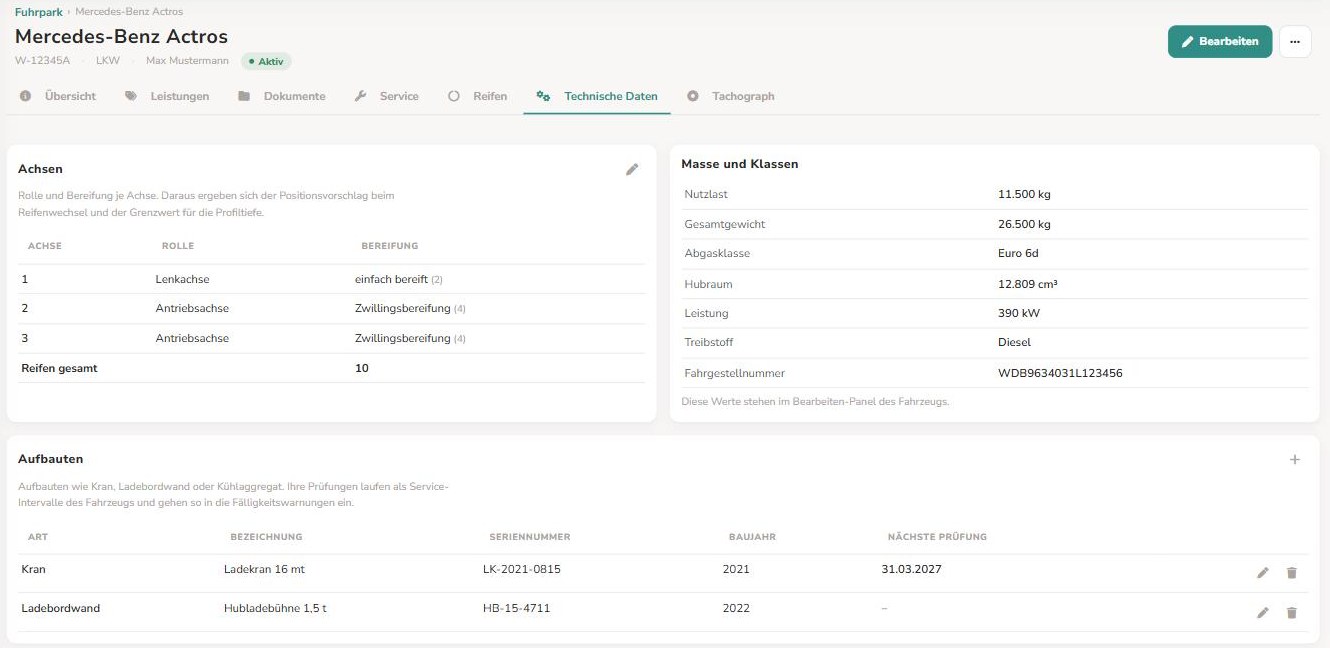The image size is (1330, 648).
Task: Edit the Kran row pencil icon
Action: point(1263,573)
